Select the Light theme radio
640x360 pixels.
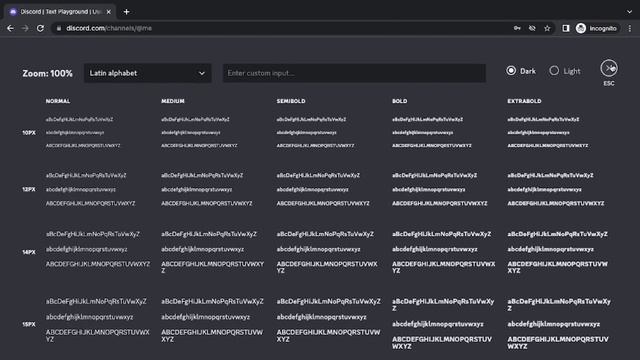[554, 71]
